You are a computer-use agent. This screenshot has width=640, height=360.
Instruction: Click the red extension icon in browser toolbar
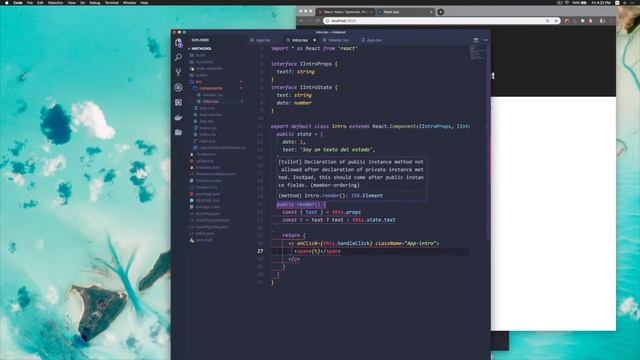(567, 20)
